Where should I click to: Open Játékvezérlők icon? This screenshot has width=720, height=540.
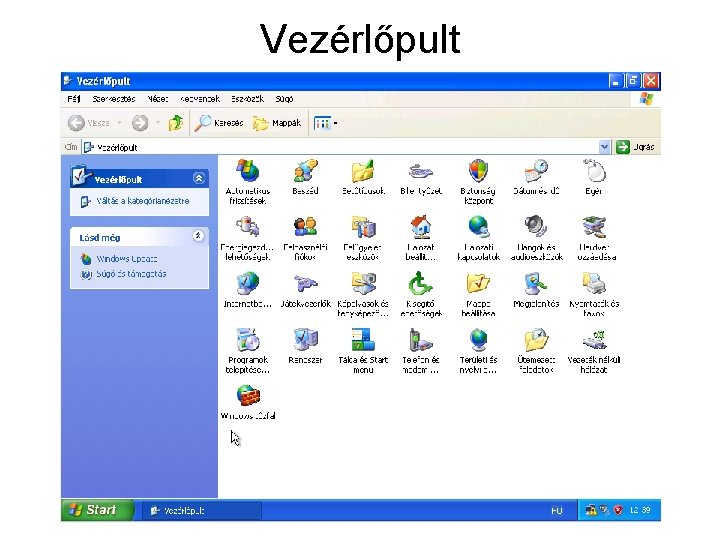(x=305, y=283)
